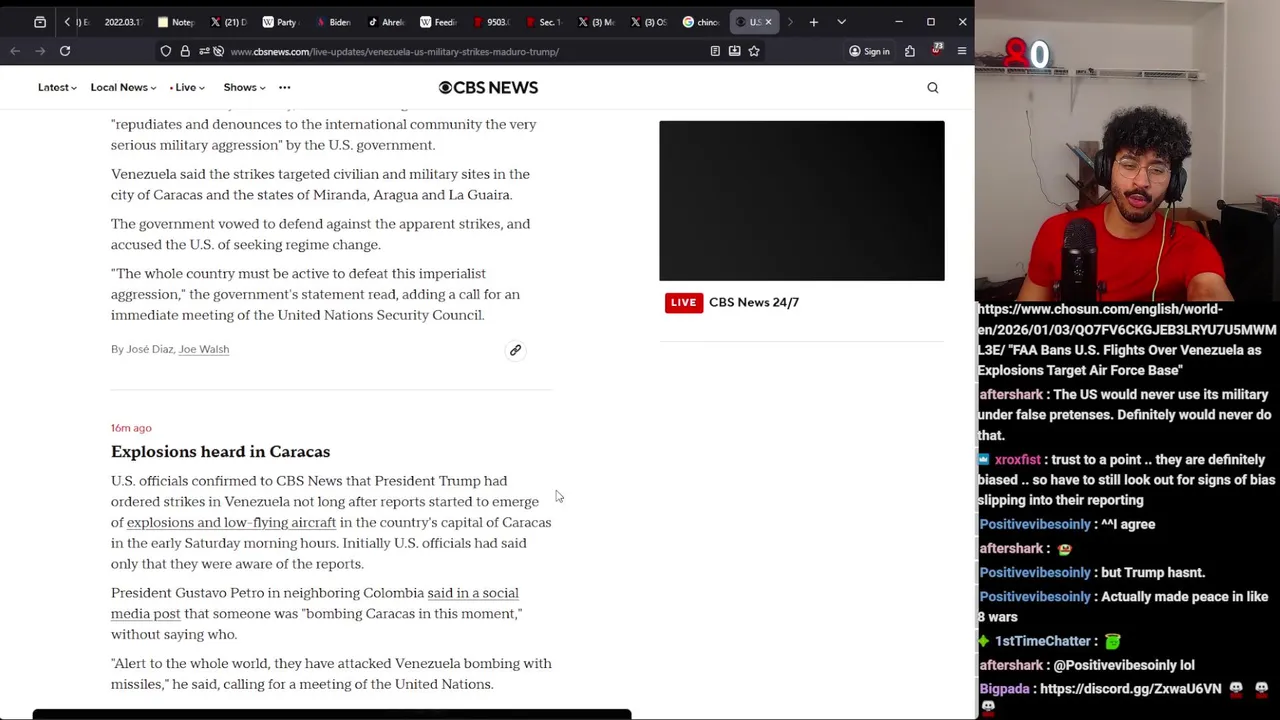Go forward to the next page
Image resolution: width=1280 pixels, height=720 pixels.
click(x=40, y=51)
